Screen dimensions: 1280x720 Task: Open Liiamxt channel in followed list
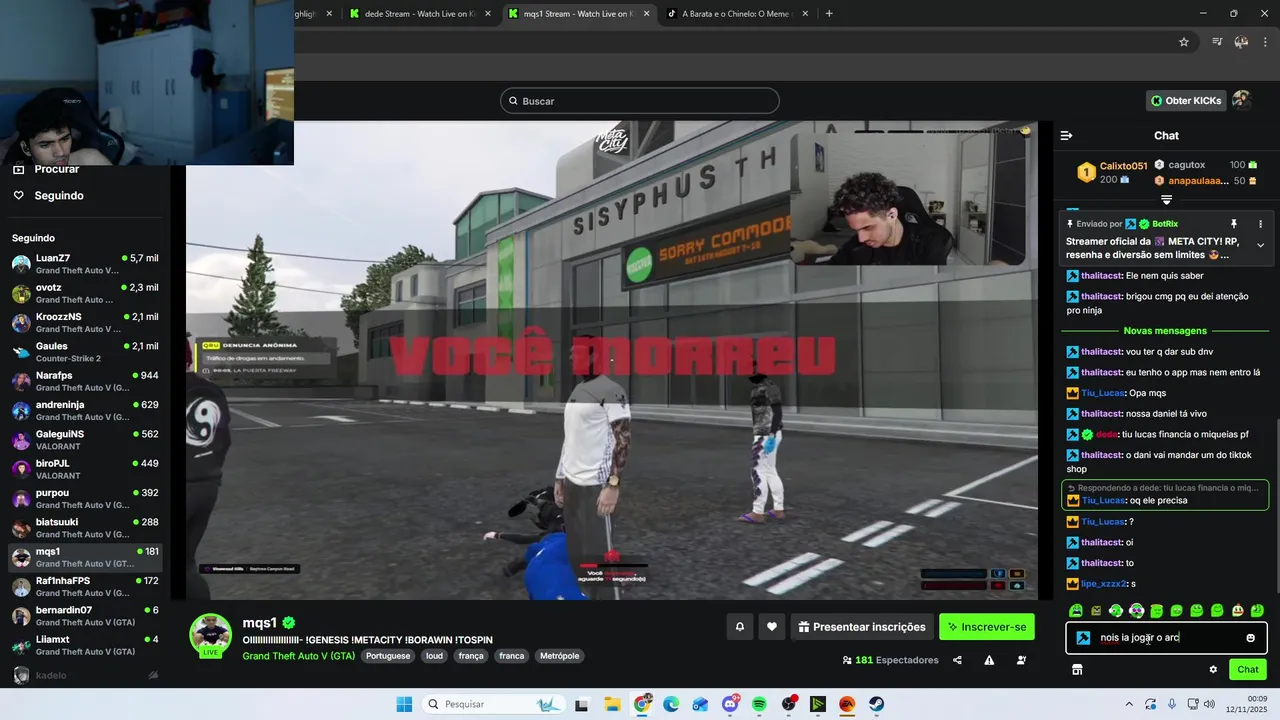coord(85,645)
